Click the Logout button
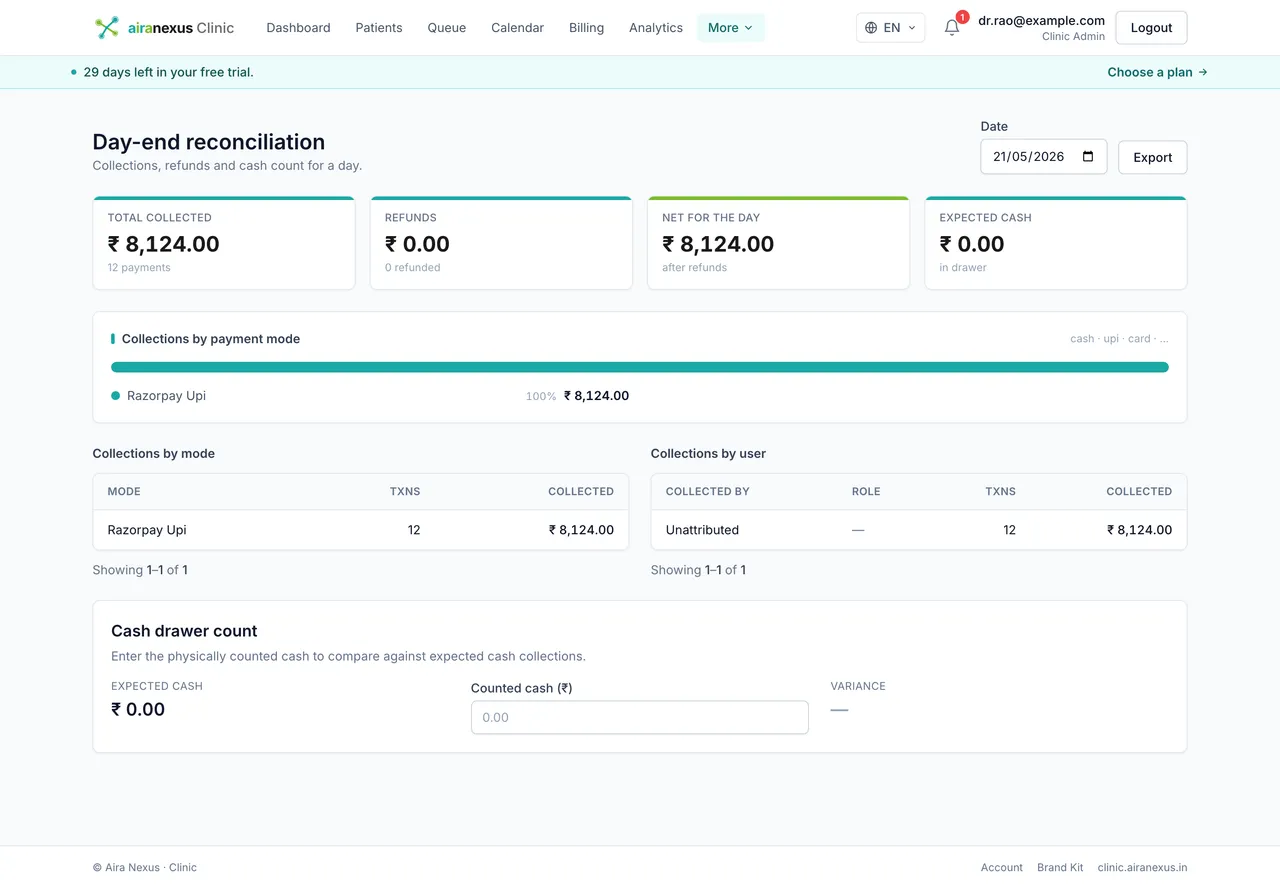 tap(1151, 28)
